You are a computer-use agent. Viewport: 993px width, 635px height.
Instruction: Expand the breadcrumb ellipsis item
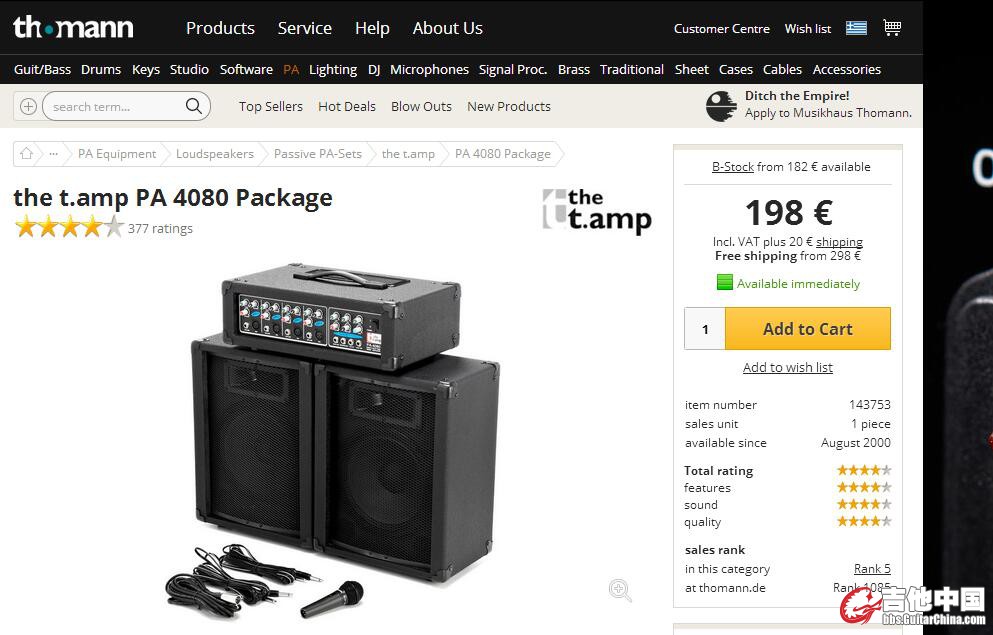click(53, 154)
